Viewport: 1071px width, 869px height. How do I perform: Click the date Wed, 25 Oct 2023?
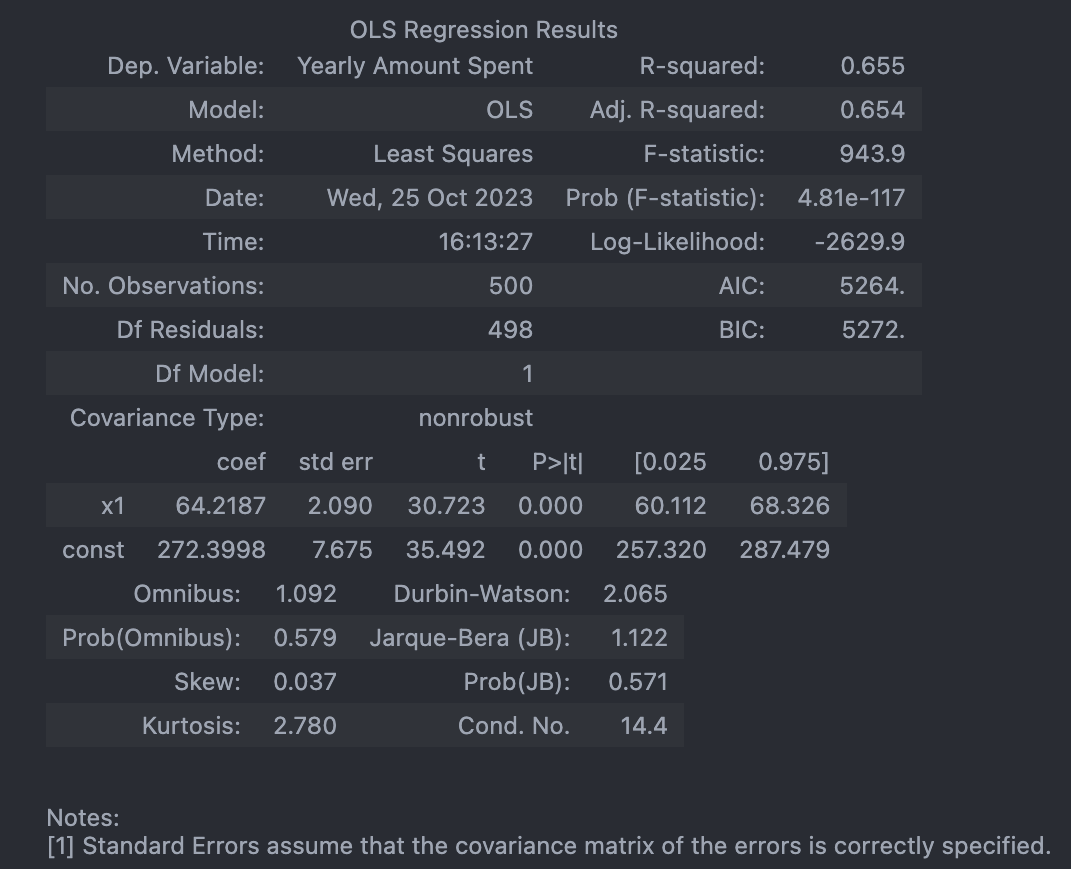point(430,198)
